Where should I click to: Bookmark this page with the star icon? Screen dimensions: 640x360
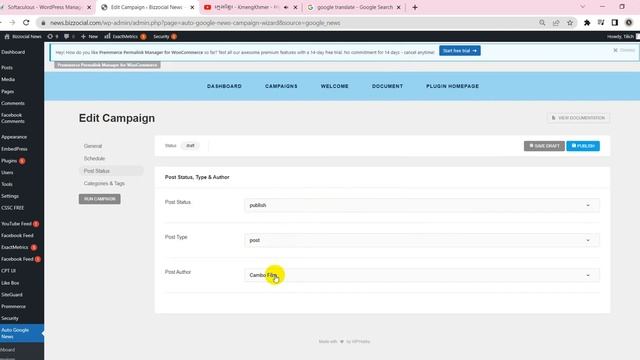(x=570, y=23)
